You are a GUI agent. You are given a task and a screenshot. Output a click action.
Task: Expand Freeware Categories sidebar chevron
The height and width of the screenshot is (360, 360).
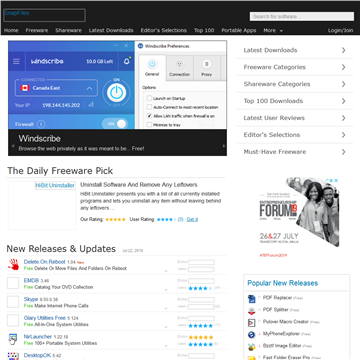343,67
